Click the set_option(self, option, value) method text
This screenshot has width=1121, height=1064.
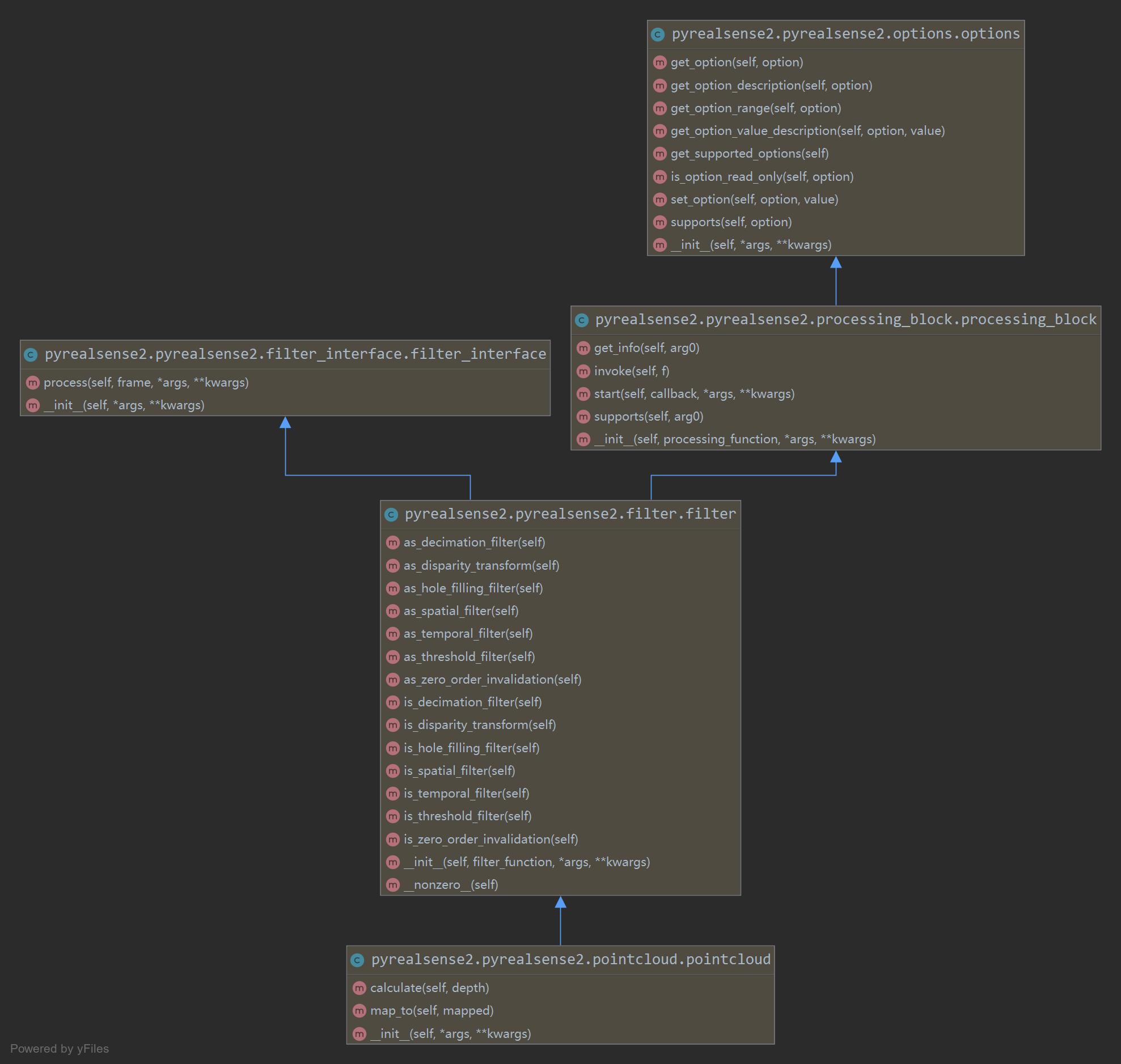(x=754, y=200)
